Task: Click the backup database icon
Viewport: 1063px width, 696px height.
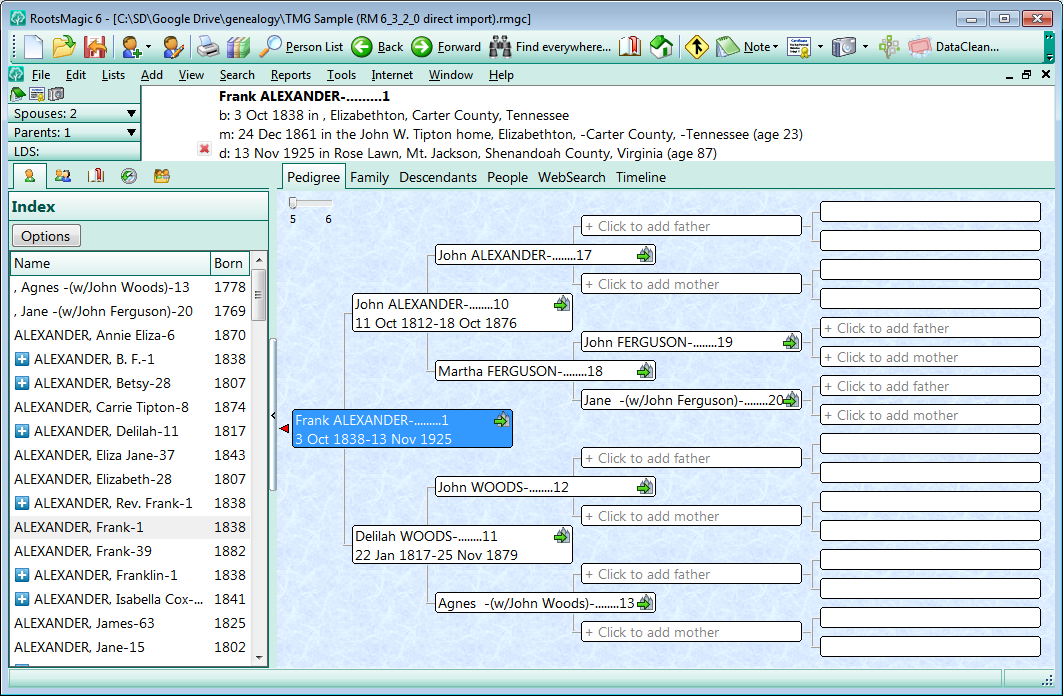Action: click(x=95, y=47)
